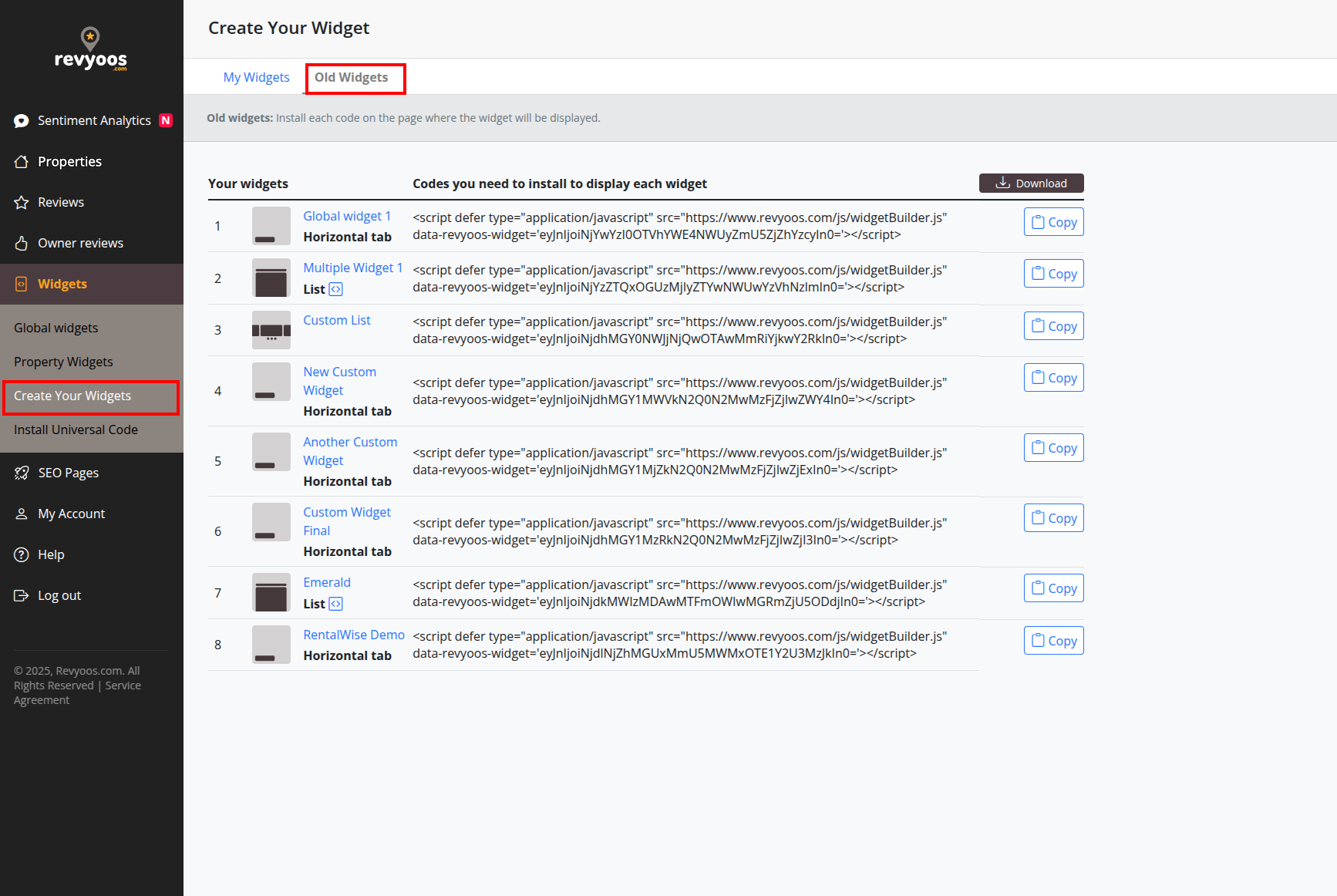
Task: Click the RentalWise Demo script code text
Action: click(680, 645)
